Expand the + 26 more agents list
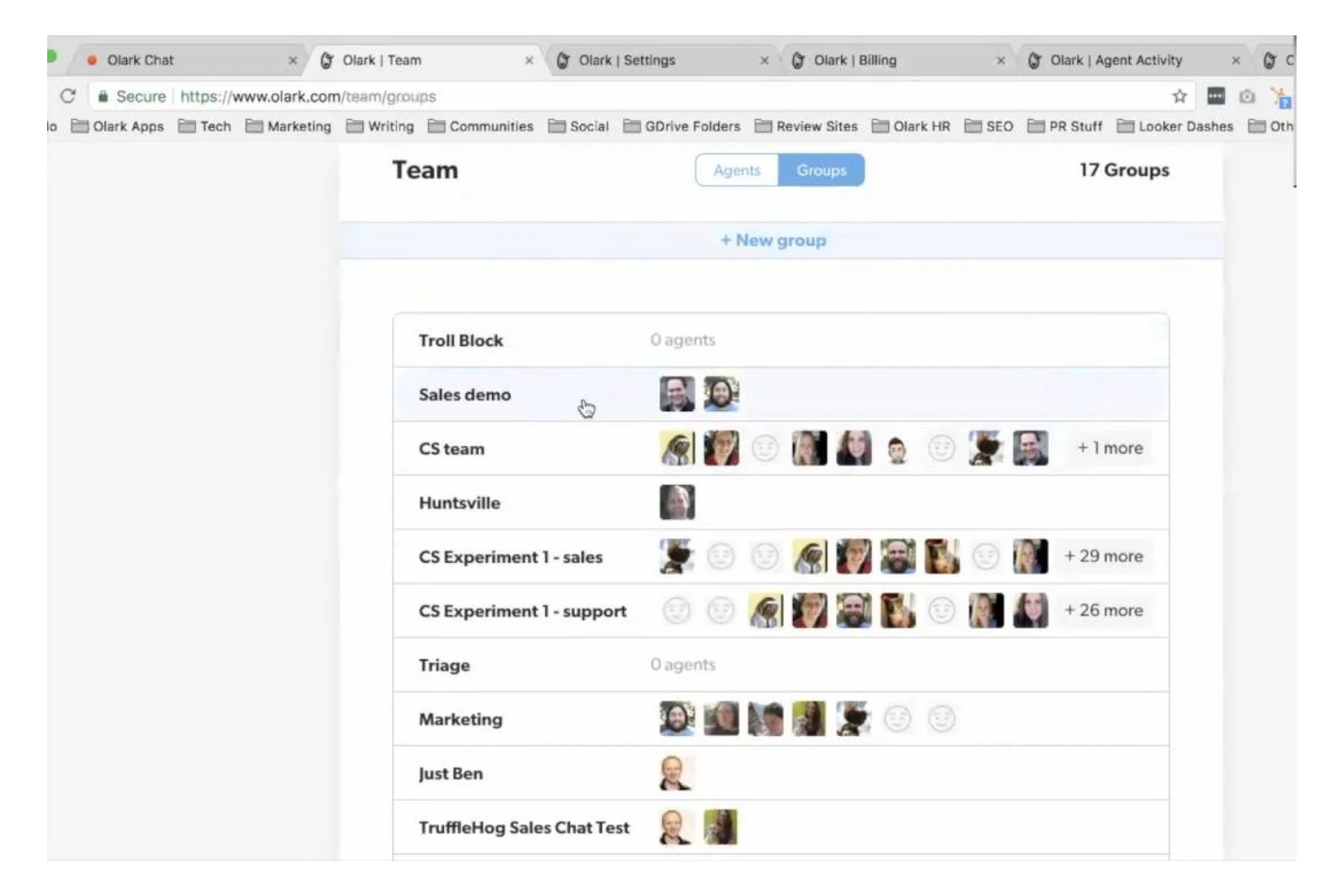This screenshot has width=1344, height=896. [x=1103, y=611]
